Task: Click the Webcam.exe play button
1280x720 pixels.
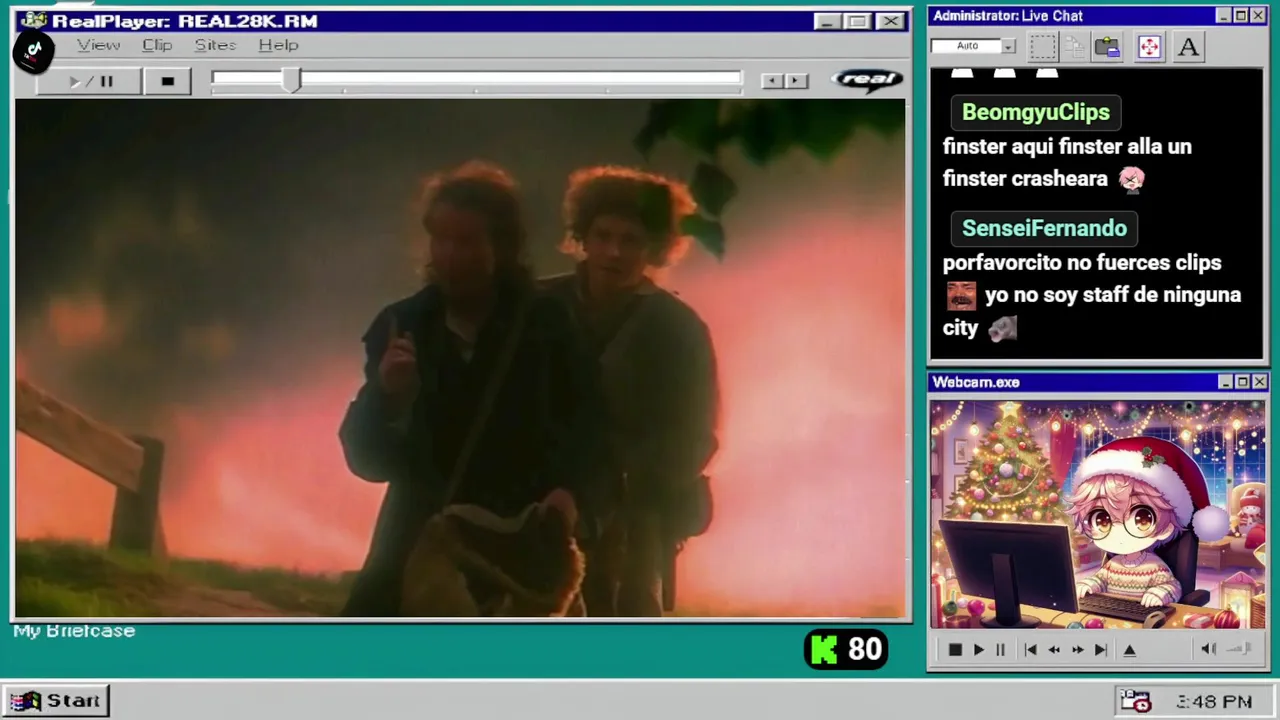Action: pyautogui.click(x=978, y=650)
